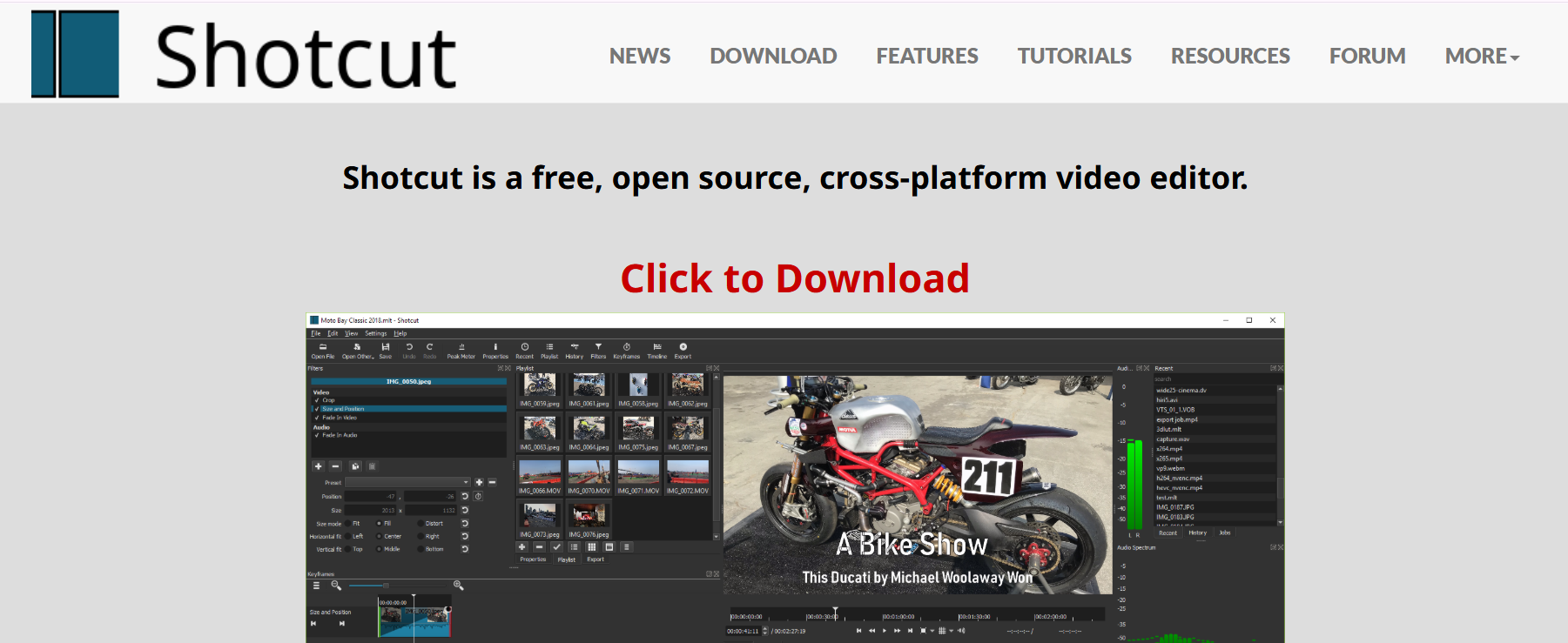
Task: Click the Recent toolbar icon
Action: (x=524, y=351)
